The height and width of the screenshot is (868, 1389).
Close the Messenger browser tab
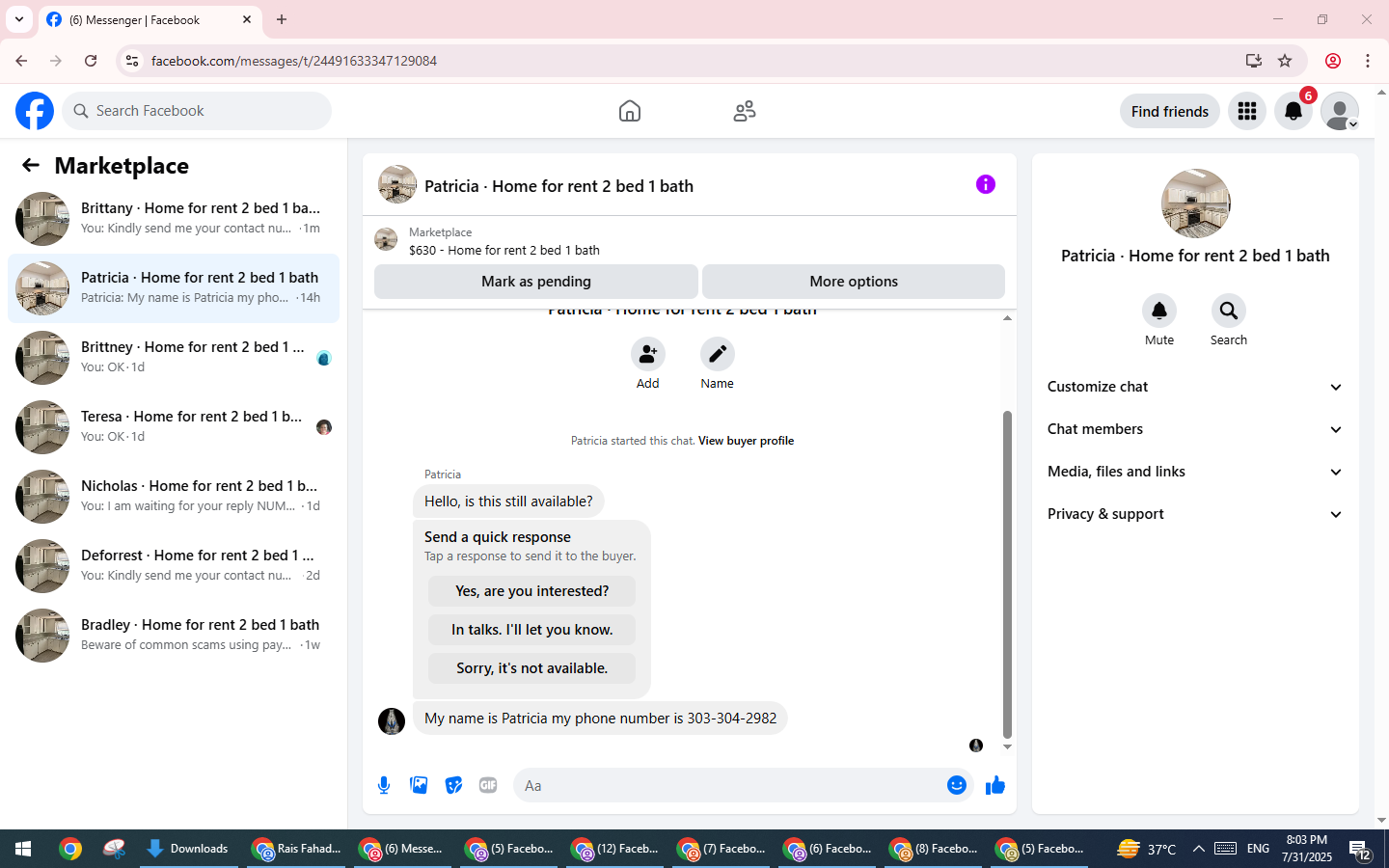pos(247,19)
